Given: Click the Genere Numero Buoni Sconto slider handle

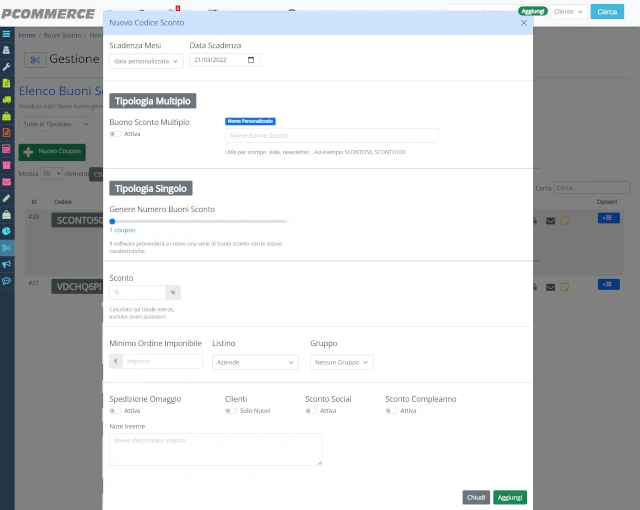Looking at the screenshot, I should pos(112,222).
